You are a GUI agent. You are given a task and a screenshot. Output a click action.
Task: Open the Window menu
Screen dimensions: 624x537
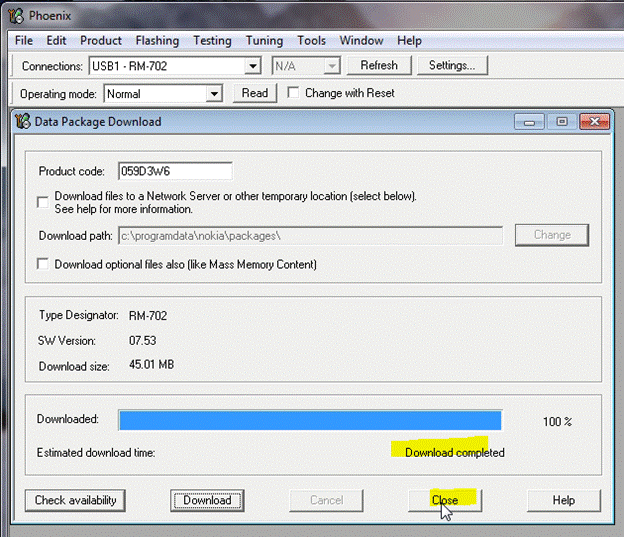(361, 41)
